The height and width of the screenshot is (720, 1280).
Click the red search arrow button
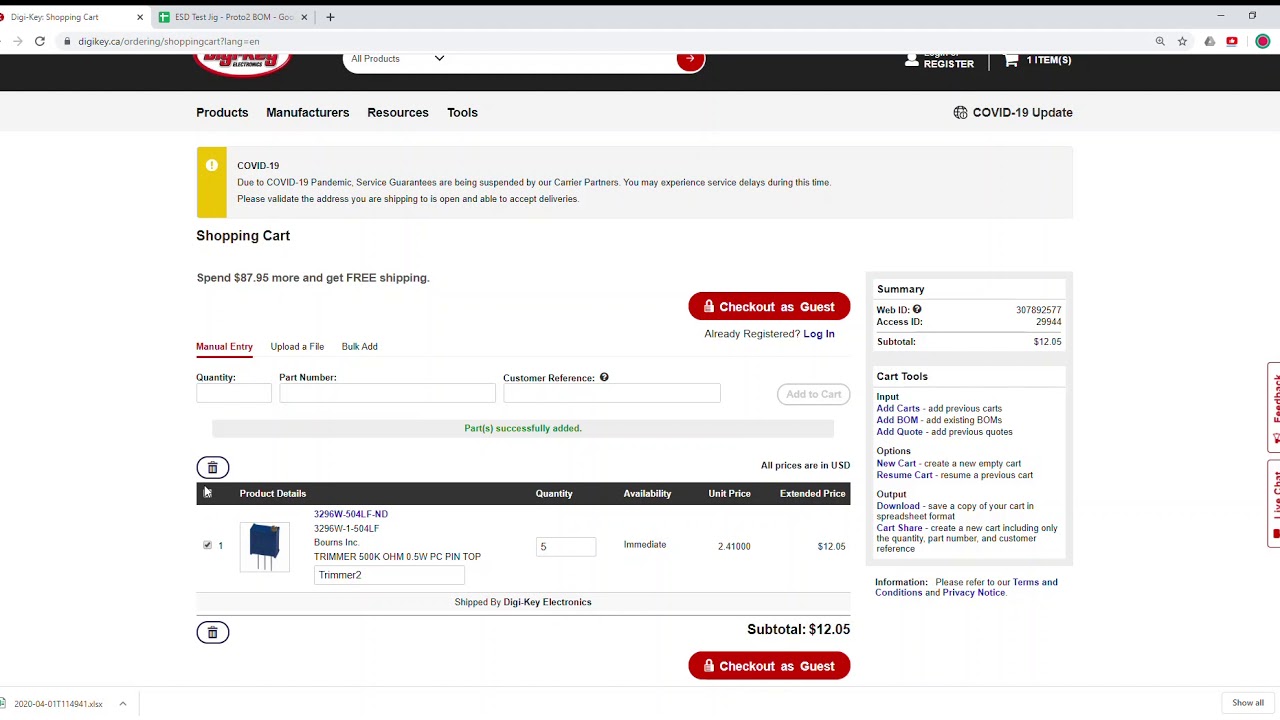pos(689,59)
